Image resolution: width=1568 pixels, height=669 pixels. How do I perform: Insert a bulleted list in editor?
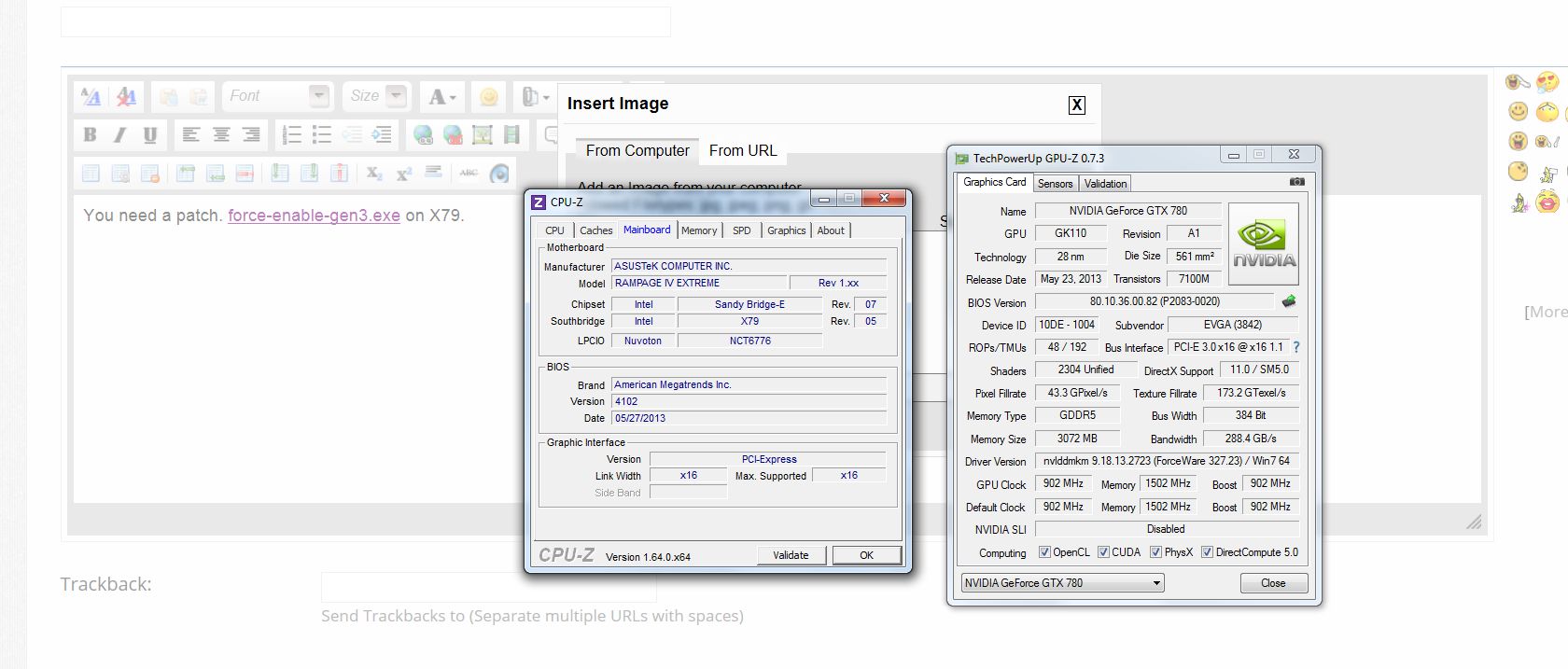(x=322, y=134)
